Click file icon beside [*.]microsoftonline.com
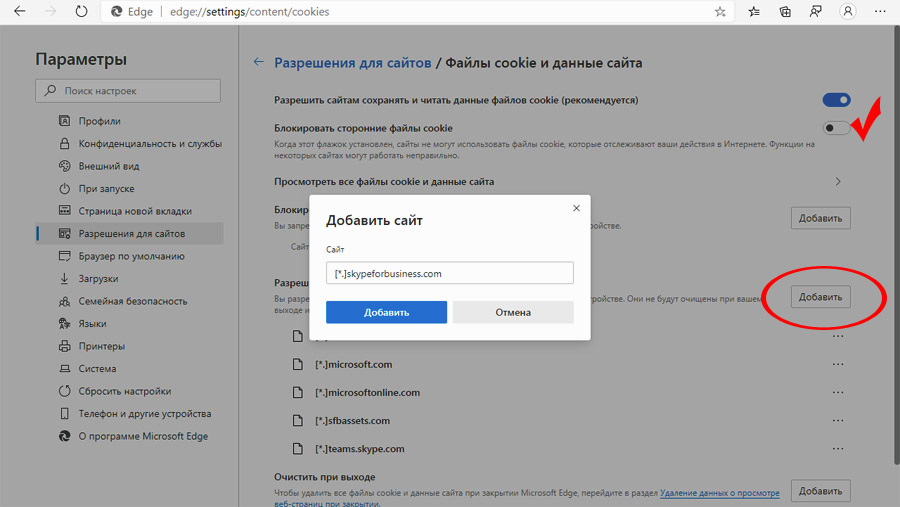 click(x=297, y=392)
